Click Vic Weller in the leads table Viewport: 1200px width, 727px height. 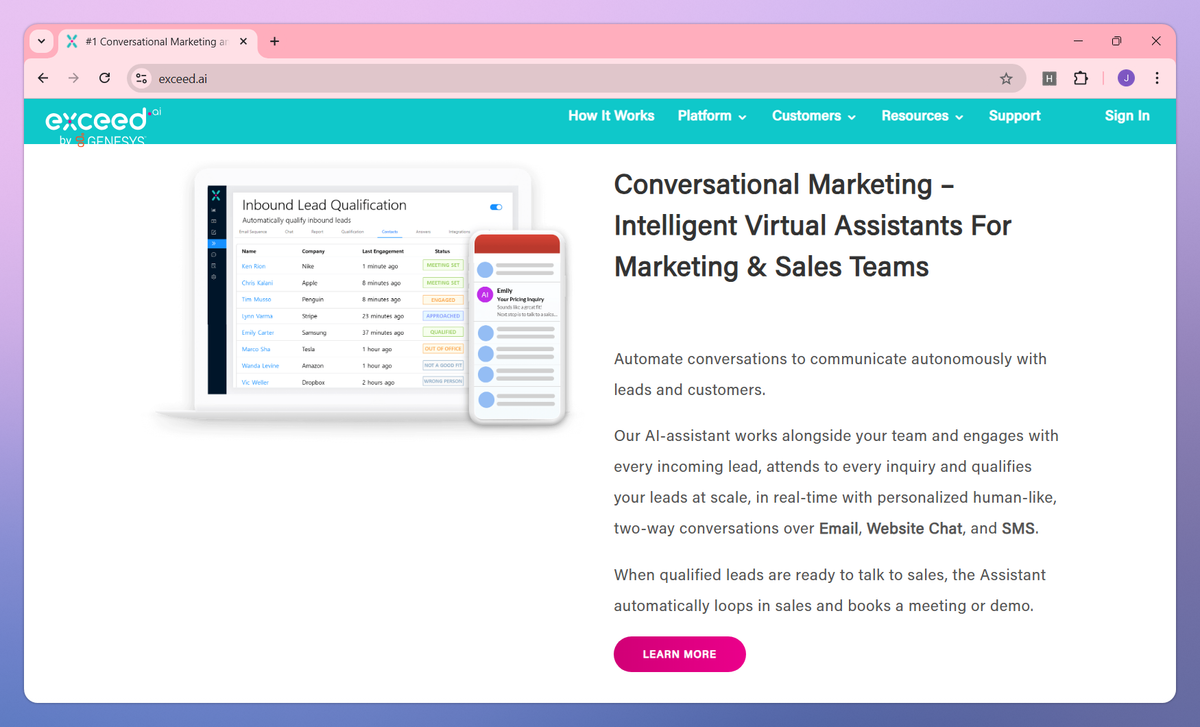[x=255, y=382]
